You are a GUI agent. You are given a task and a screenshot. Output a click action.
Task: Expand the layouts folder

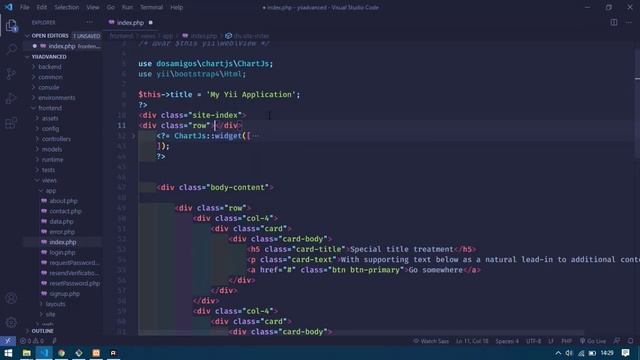(x=55, y=304)
